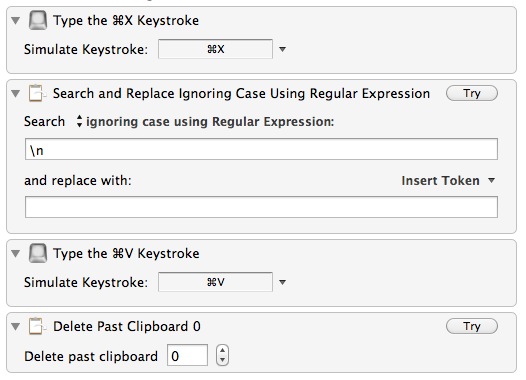
Task: Try the Delete Past Clipboard action
Action: pyautogui.click(x=472, y=326)
